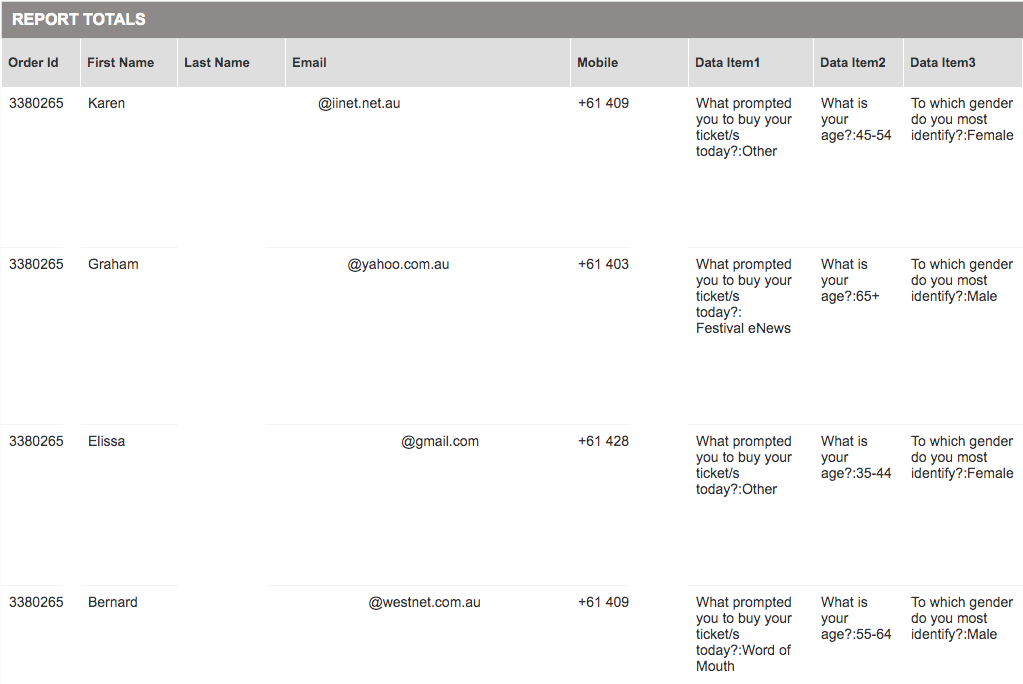
Task: Click mobile +61 403 in Graham's row
Action: [603, 264]
